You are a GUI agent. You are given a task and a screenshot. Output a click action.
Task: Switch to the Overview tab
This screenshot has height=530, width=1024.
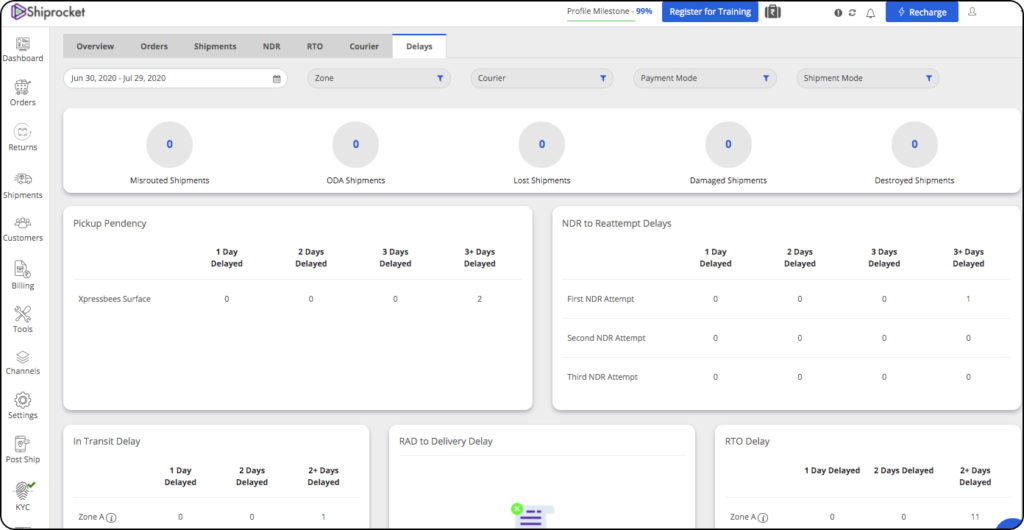pos(95,46)
